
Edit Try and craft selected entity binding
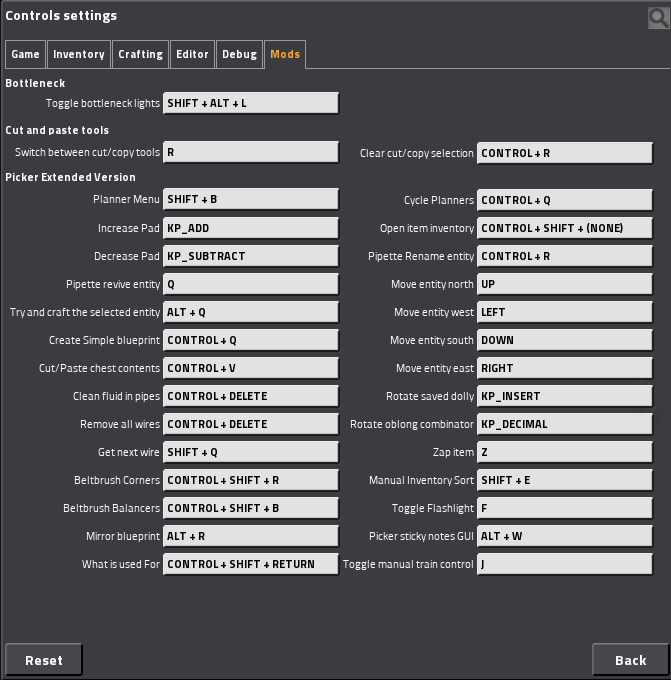[251, 312]
